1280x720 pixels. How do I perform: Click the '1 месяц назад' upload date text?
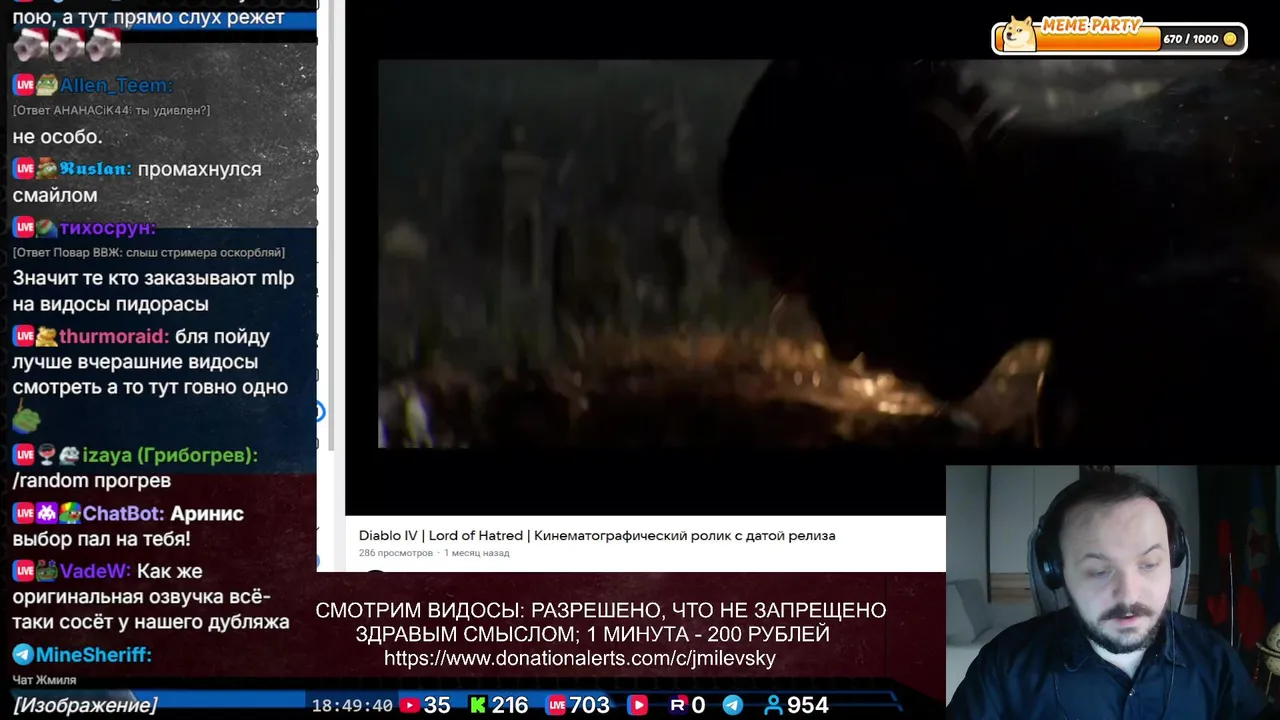coord(476,553)
